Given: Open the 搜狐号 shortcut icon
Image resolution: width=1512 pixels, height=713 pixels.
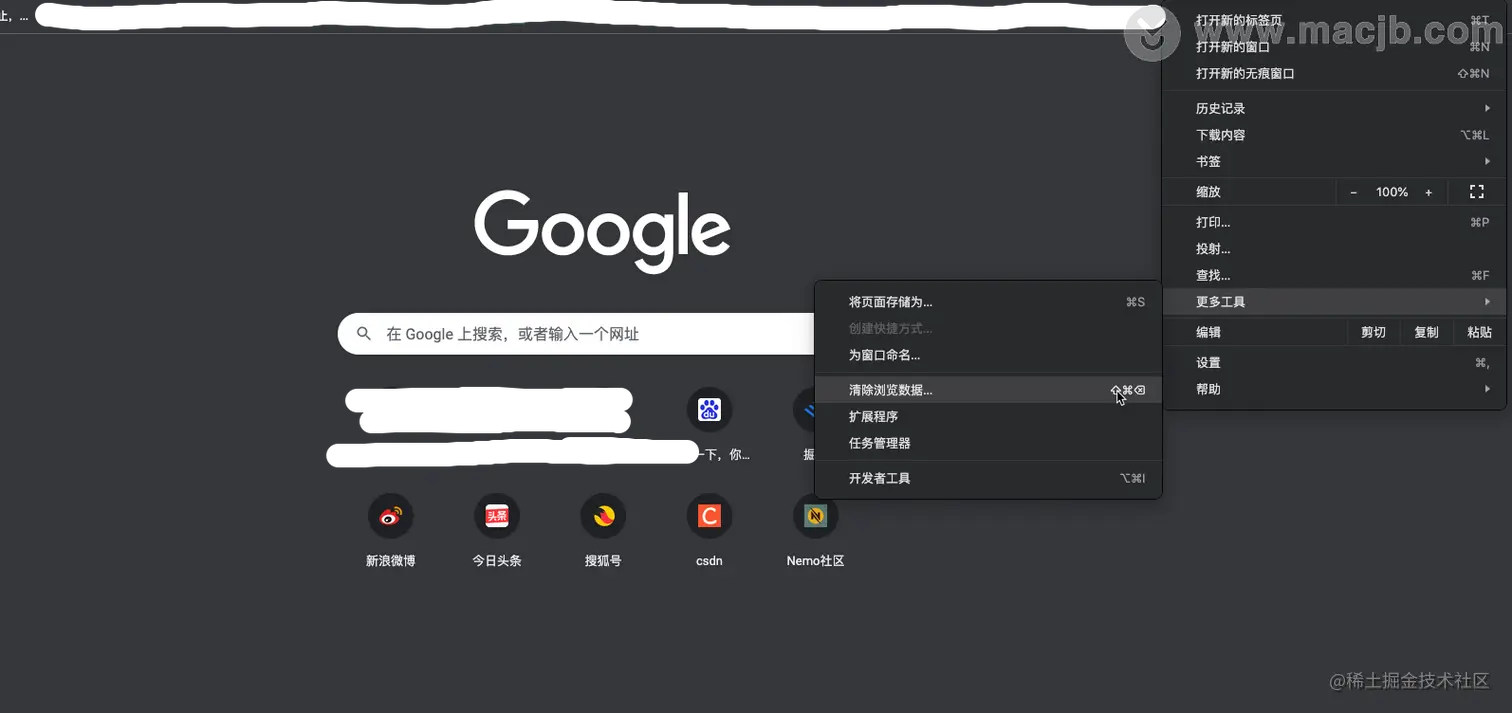Looking at the screenshot, I should [x=603, y=516].
